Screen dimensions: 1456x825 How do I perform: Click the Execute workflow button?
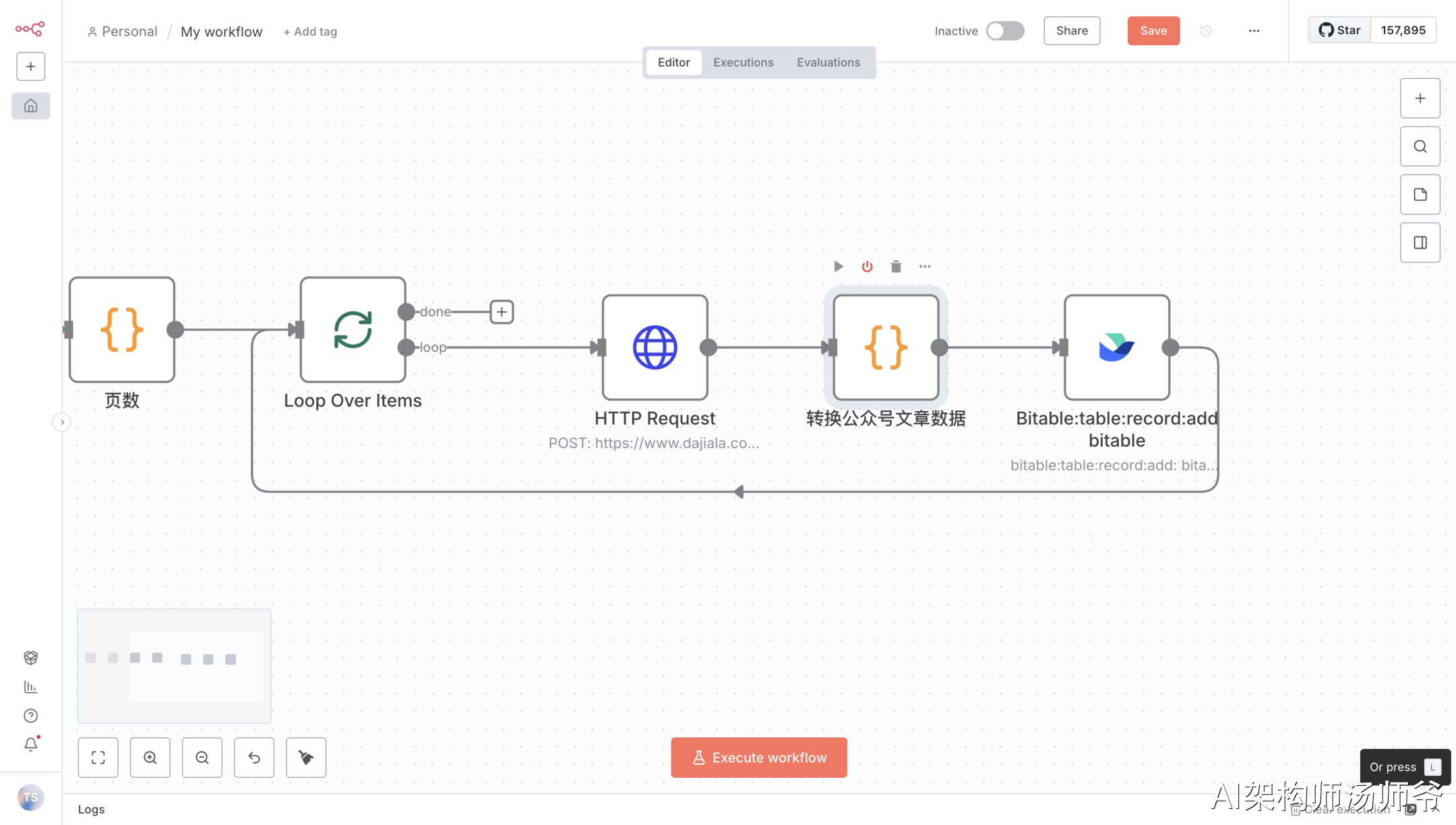click(x=758, y=758)
